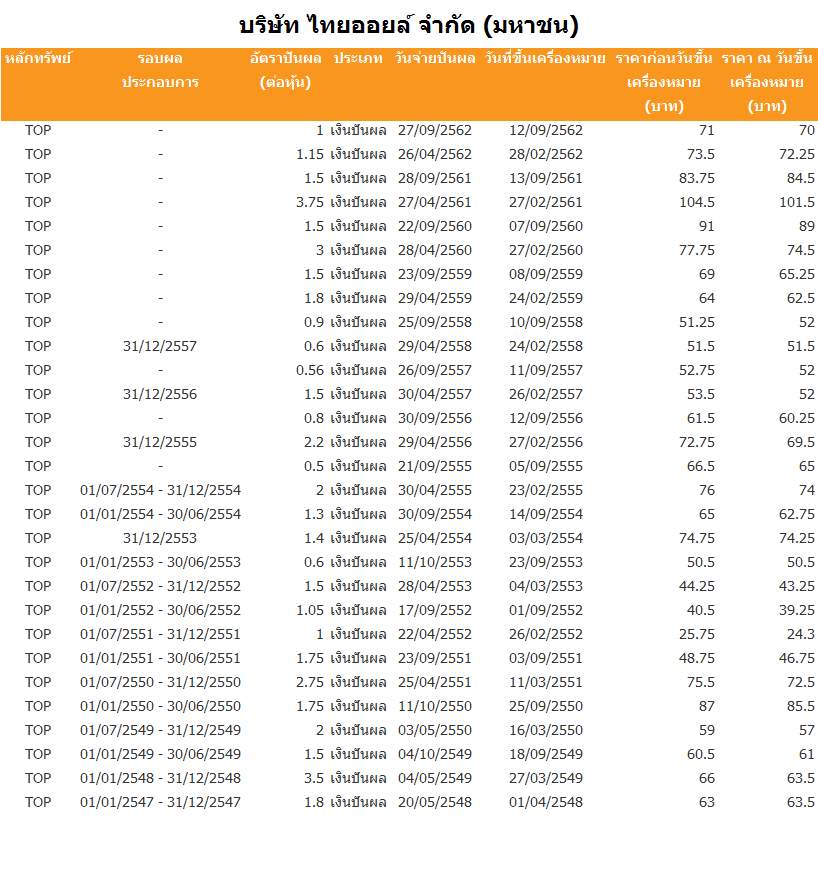Click period 01/07/2551 - 31/12/2551

tap(160, 634)
